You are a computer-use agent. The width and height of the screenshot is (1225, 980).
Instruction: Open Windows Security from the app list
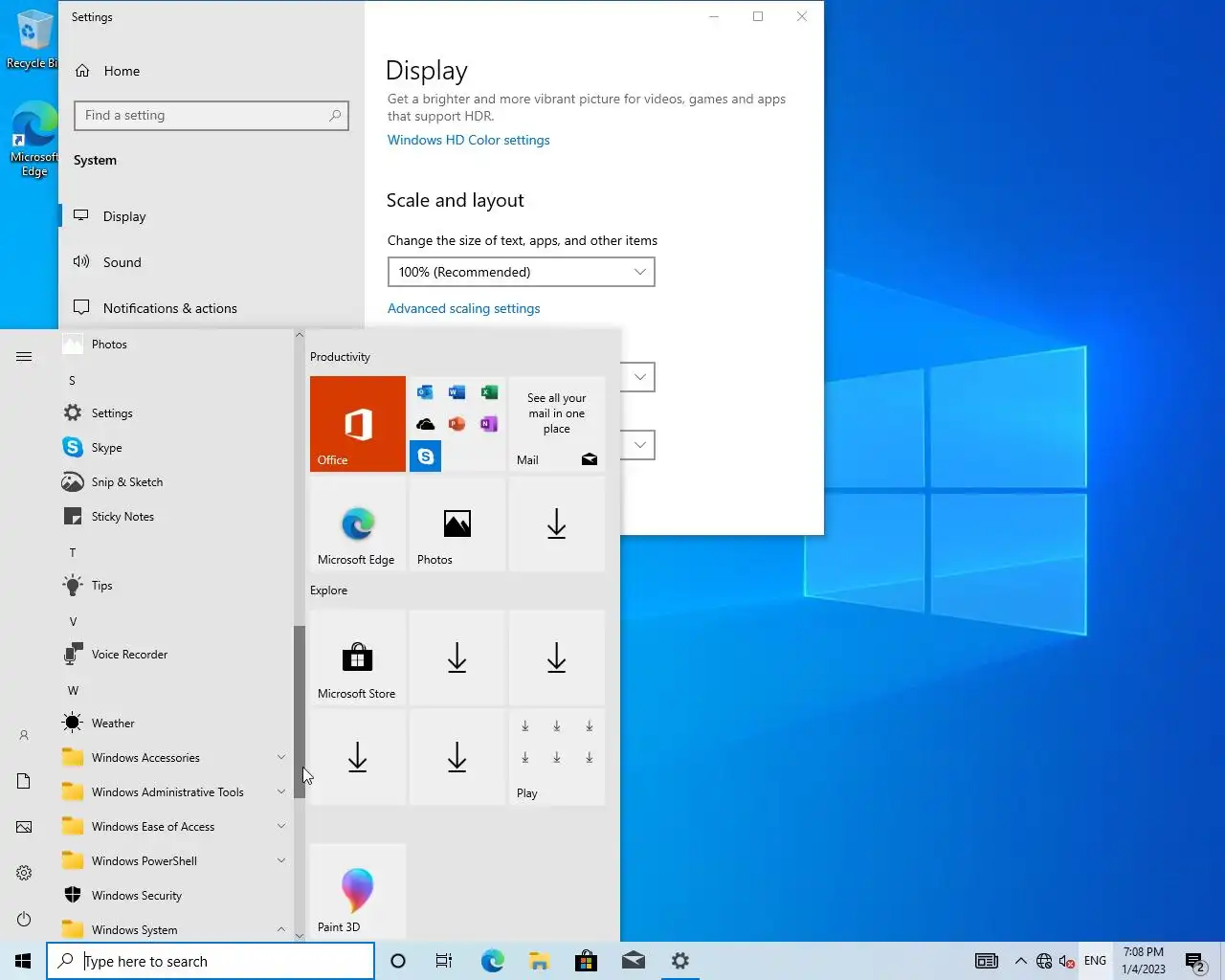[175, 896]
